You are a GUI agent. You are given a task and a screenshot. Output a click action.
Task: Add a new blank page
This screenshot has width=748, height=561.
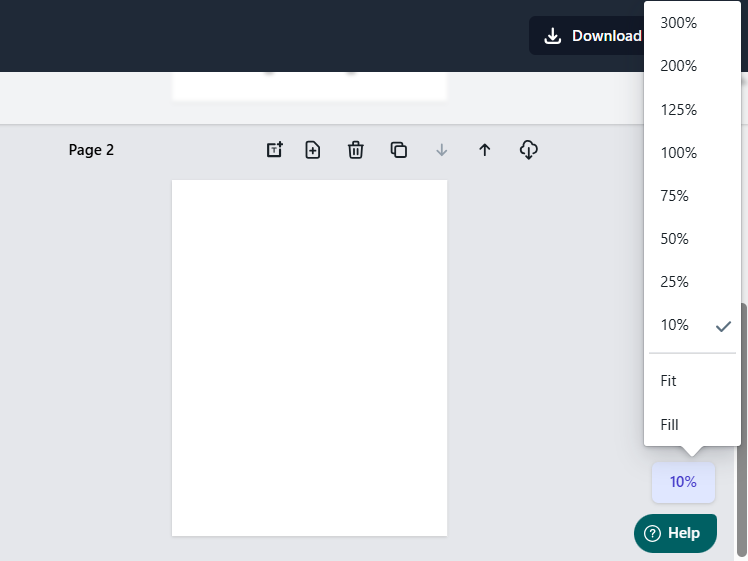coord(312,150)
